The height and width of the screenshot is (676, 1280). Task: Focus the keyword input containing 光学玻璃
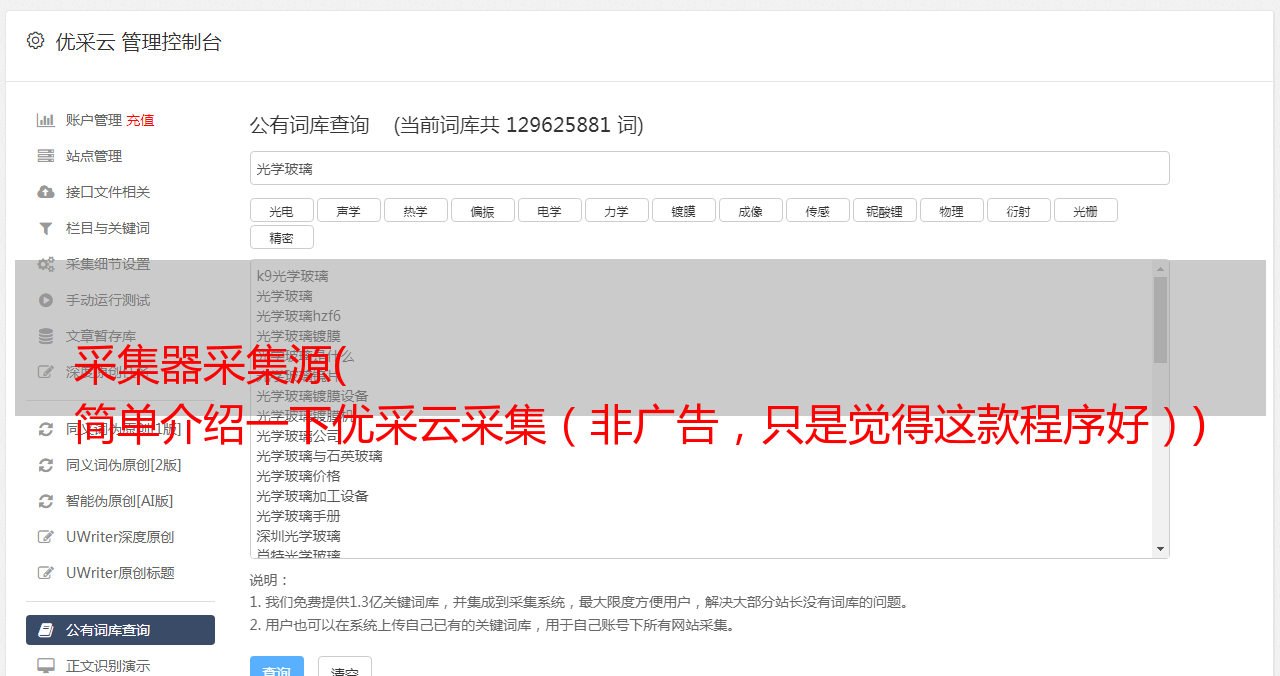coord(709,168)
